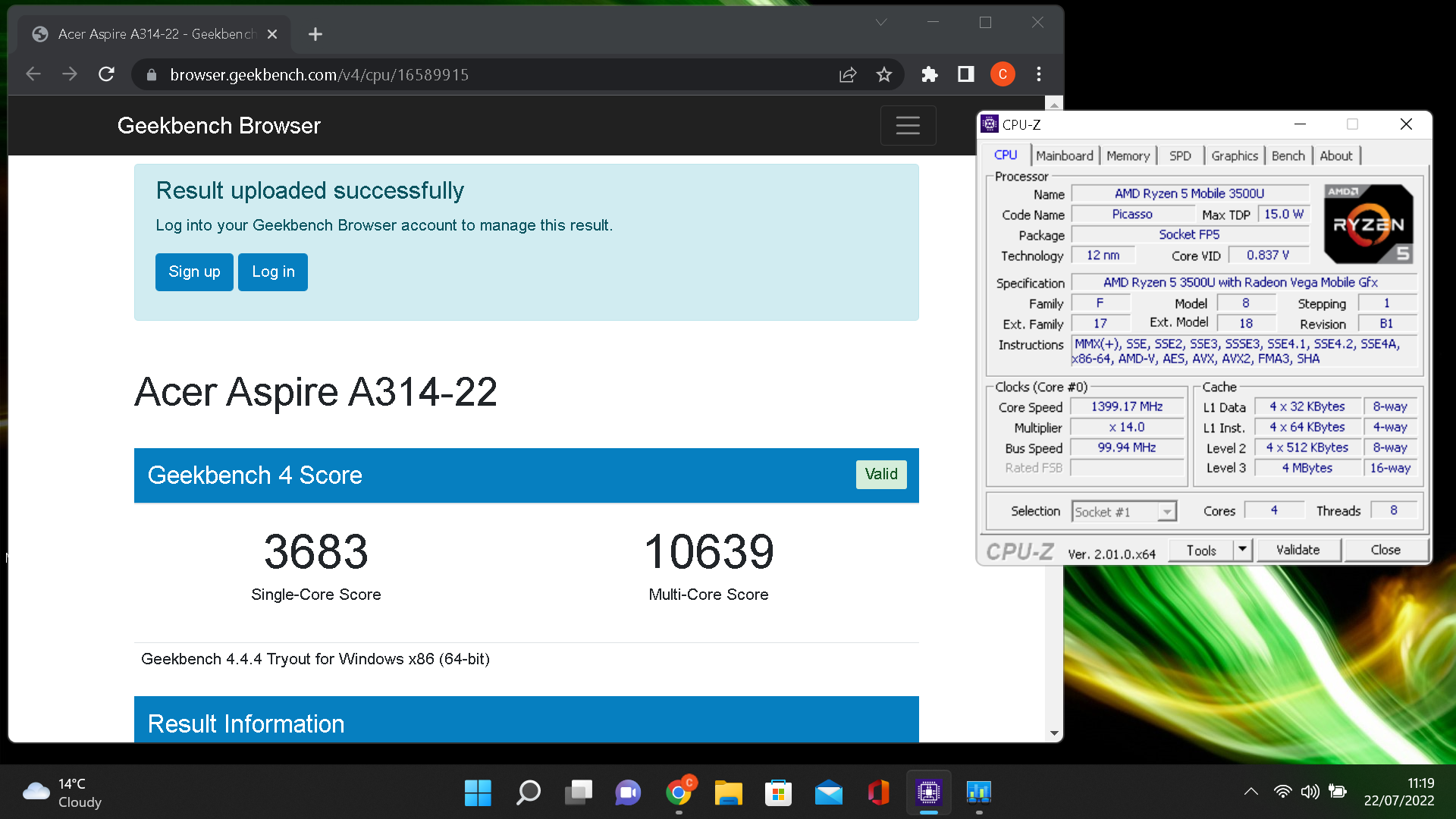
Task: Click the Level 3 cache 4 MBytes value
Action: point(1307,468)
